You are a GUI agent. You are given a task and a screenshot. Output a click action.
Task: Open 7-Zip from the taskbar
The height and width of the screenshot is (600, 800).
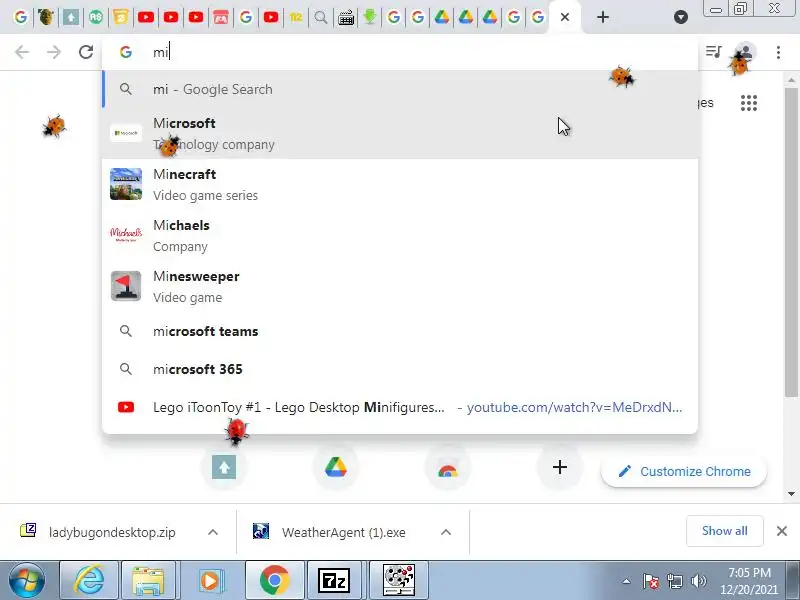334,580
